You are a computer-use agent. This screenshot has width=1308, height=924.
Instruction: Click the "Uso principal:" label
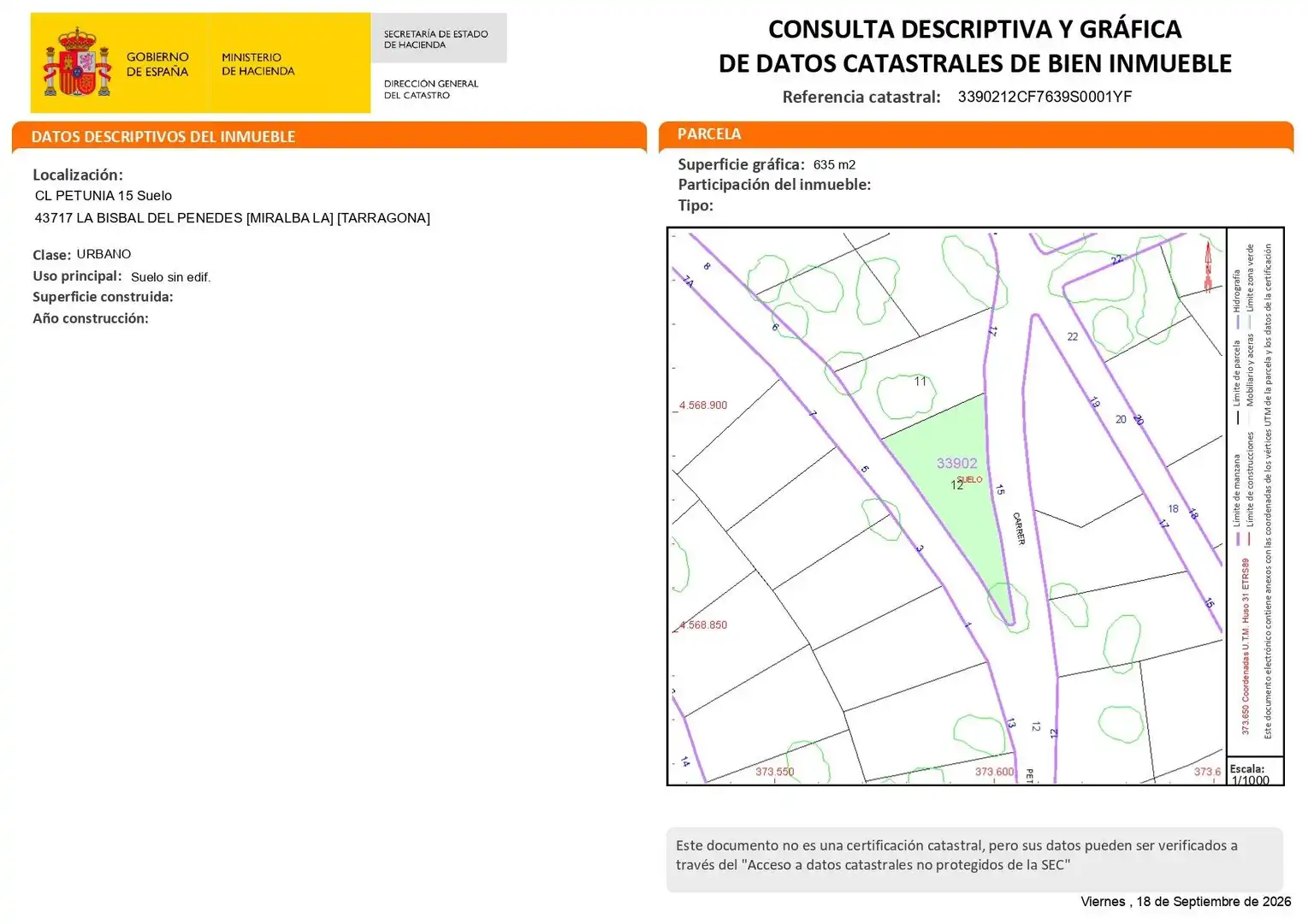[77, 276]
